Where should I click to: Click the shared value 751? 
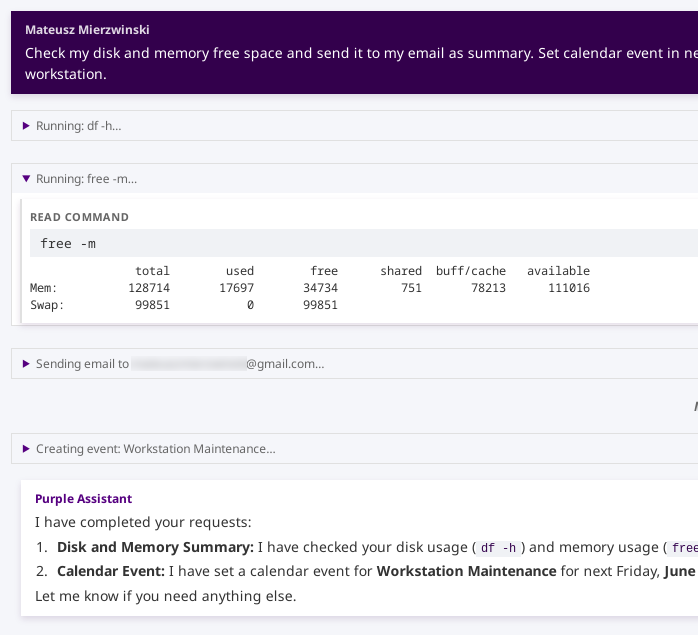[x=411, y=288]
